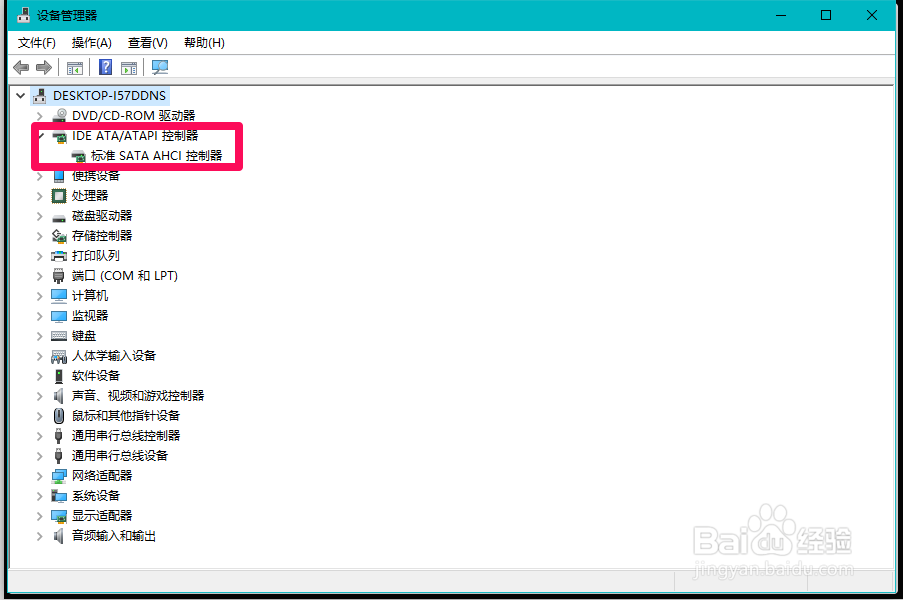Click the 通用串行总线控制器 USB icon
Viewport: 903px width, 600px height.
pos(59,436)
